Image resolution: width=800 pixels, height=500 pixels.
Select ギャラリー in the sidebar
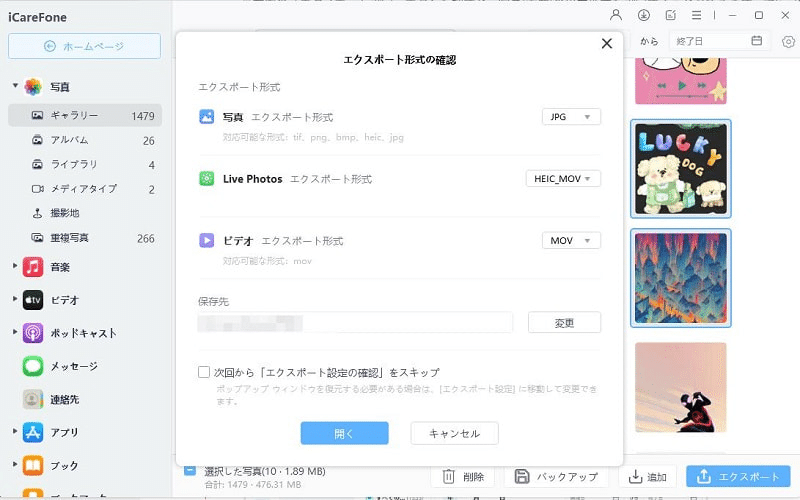coord(85,115)
